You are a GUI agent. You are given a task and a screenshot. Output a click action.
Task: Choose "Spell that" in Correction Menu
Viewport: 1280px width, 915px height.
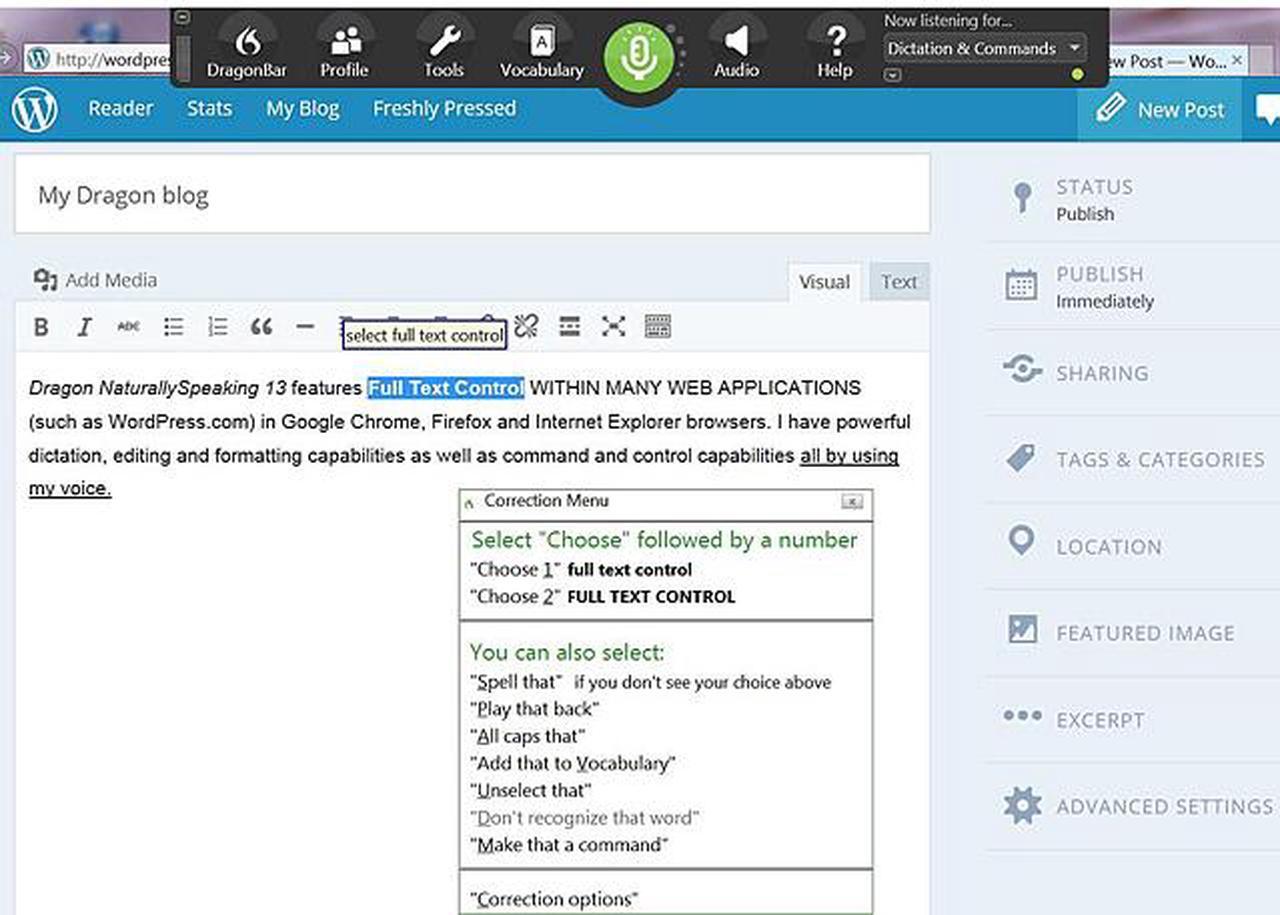pos(516,682)
